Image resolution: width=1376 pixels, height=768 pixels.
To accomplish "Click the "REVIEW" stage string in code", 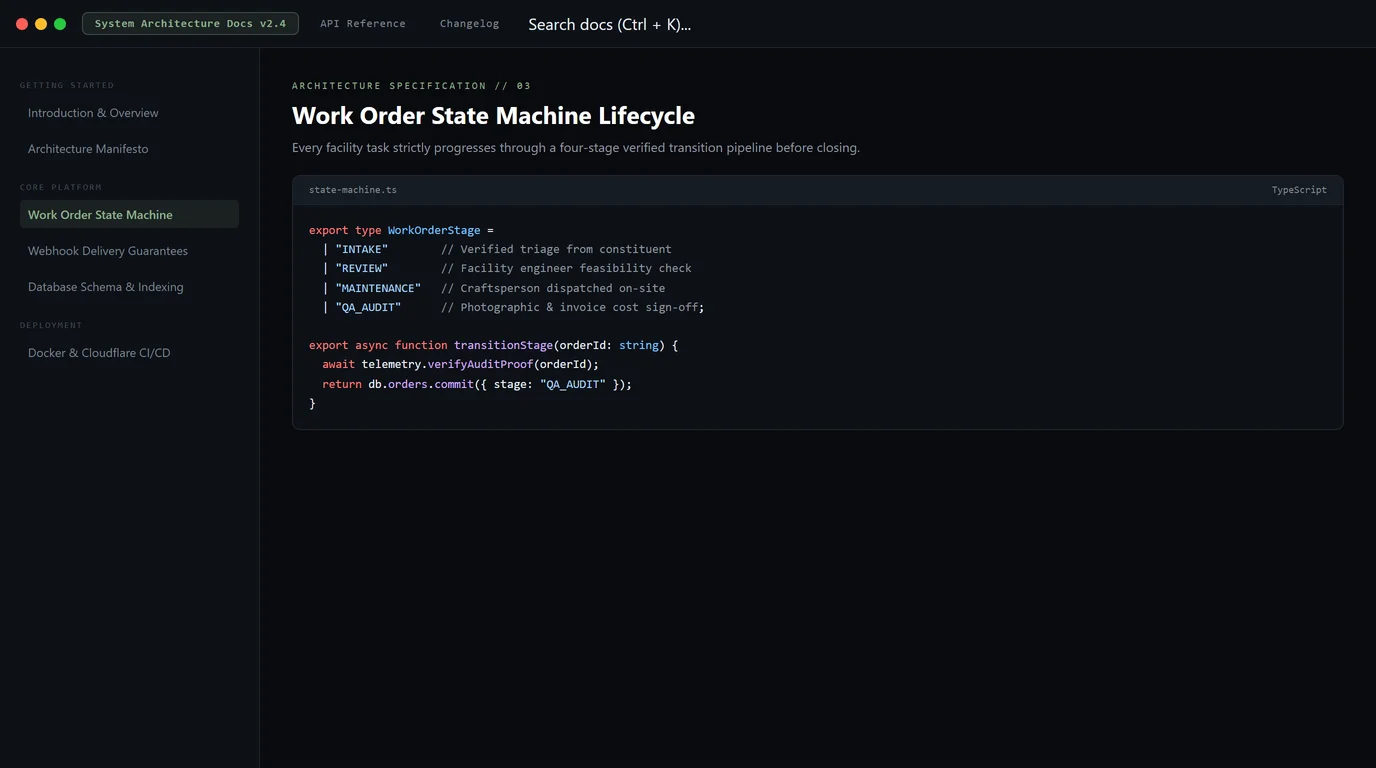I will tap(362, 268).
